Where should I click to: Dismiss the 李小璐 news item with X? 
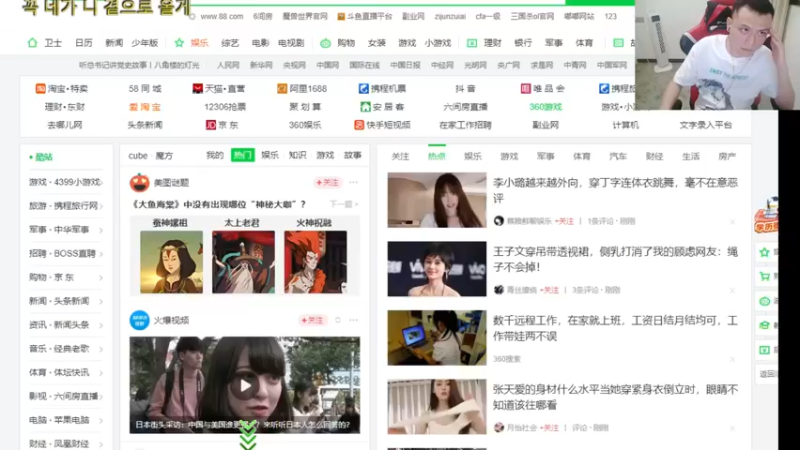point(733,221)
